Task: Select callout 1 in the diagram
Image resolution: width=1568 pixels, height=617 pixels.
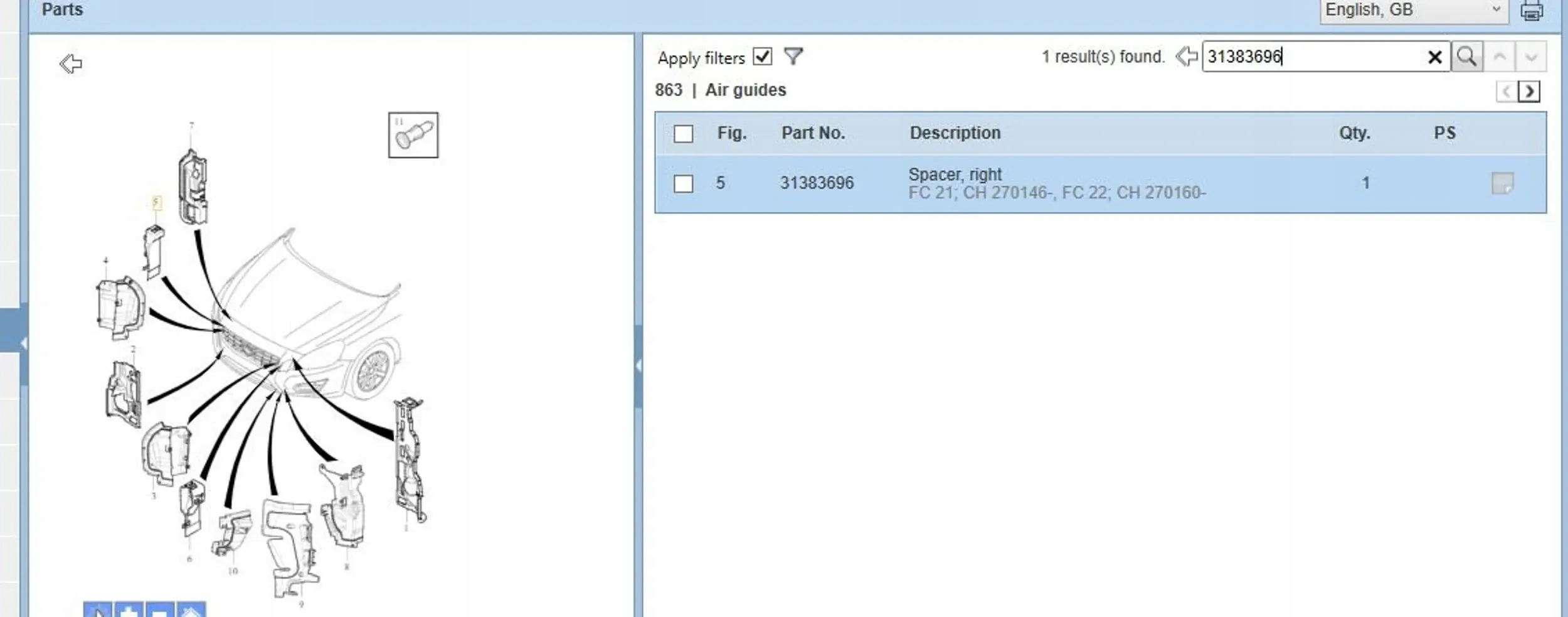Action: (x=406, y=528)
